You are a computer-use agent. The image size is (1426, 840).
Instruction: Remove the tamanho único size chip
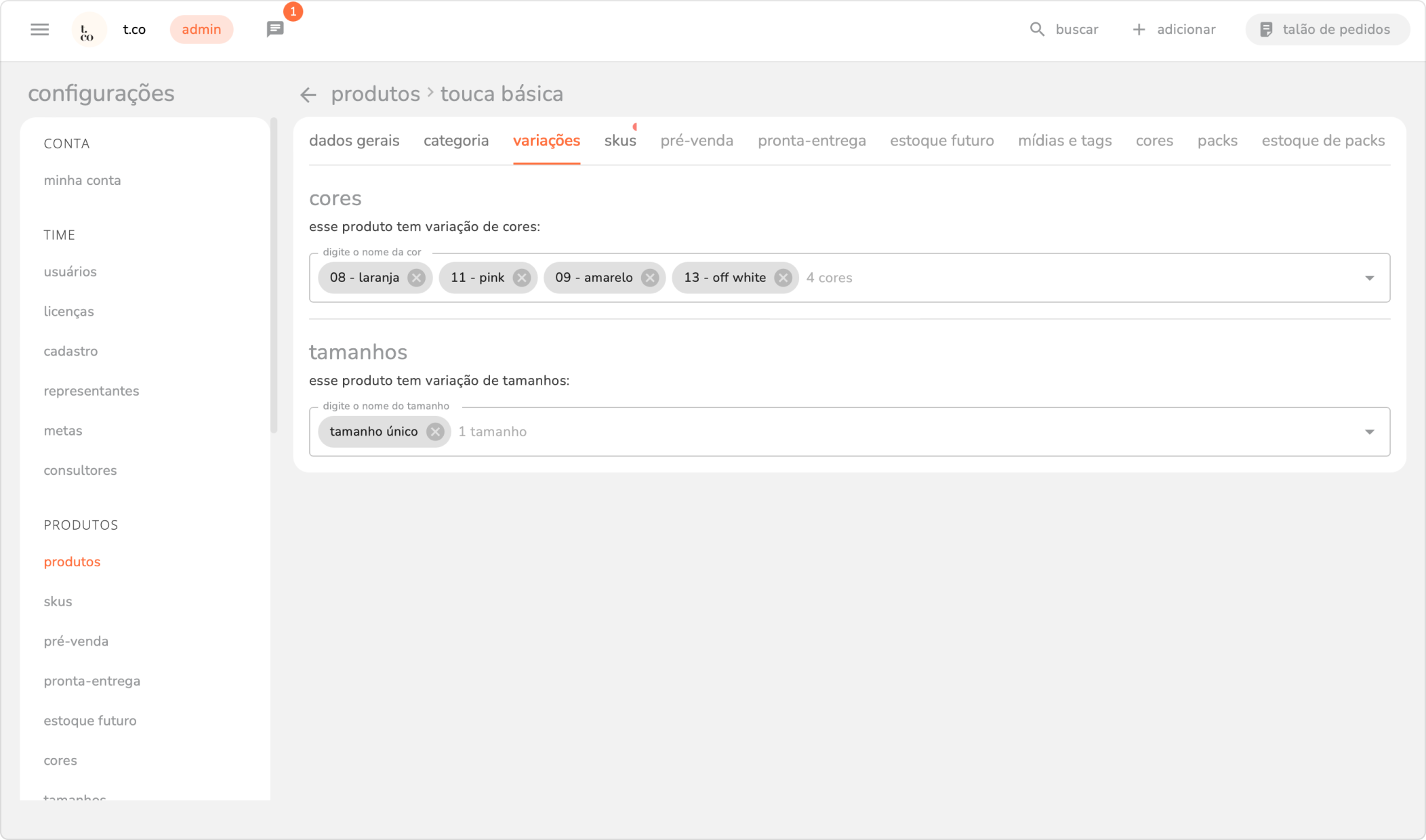pyautogui.click(x=435, y=432)
